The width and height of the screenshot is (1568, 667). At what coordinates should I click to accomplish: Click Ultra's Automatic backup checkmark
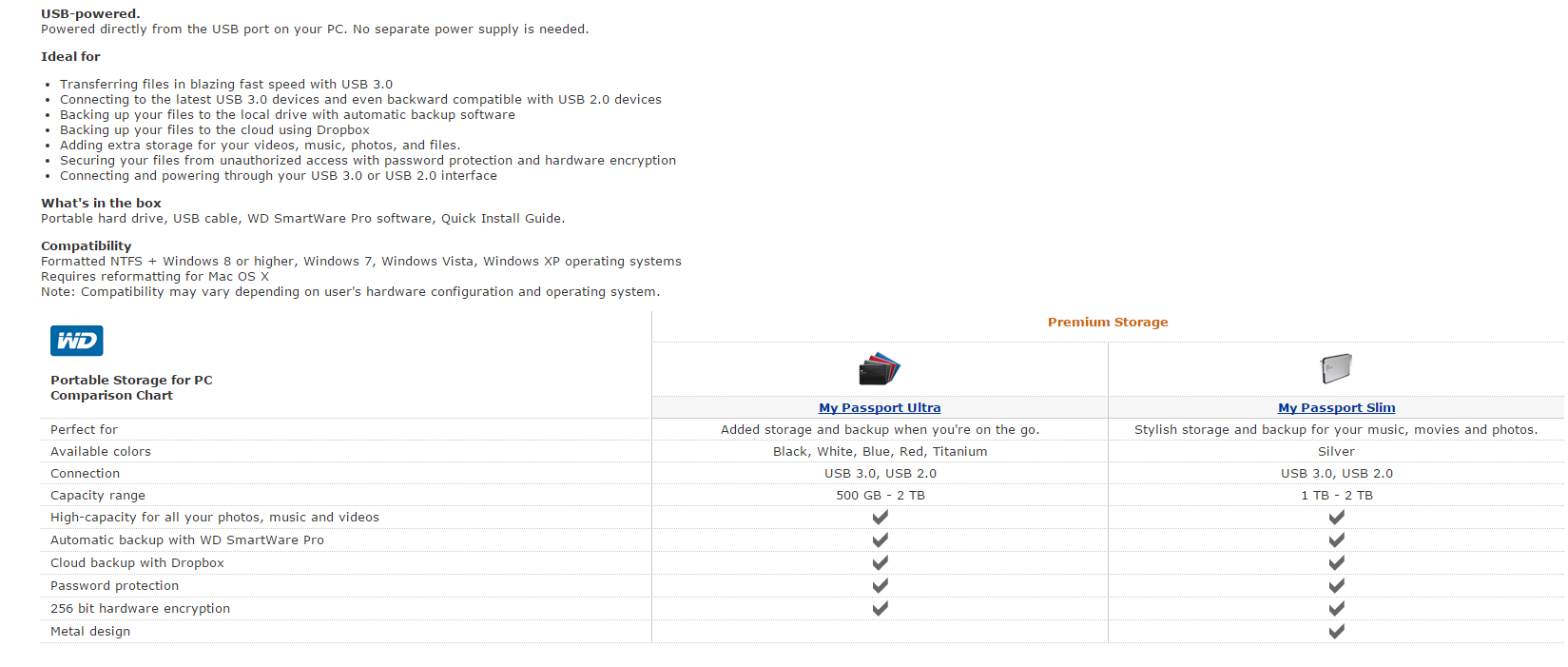[x=881, y=539]
